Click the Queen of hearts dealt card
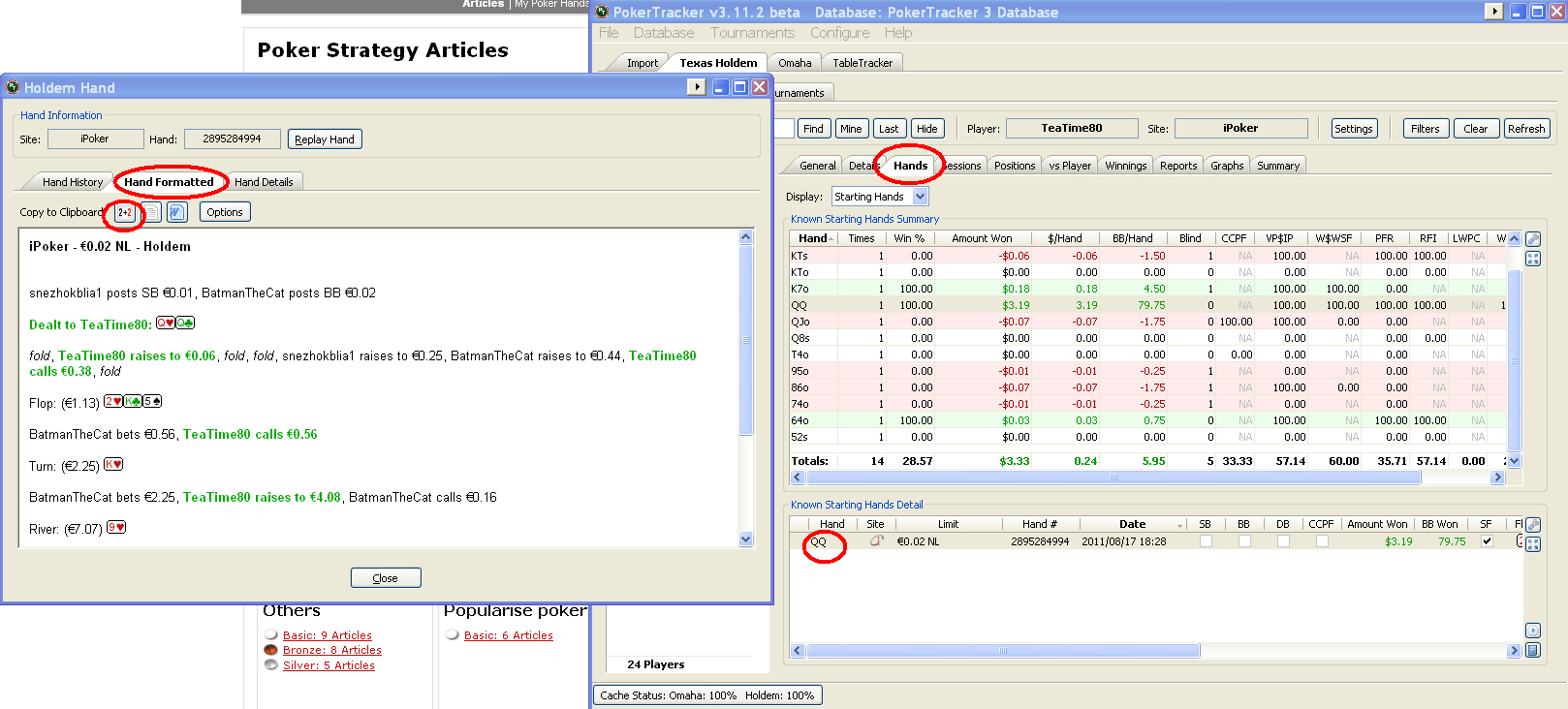Image resolution: width=1568 pixels, height=709 pixels. click(x=166, y=324)
